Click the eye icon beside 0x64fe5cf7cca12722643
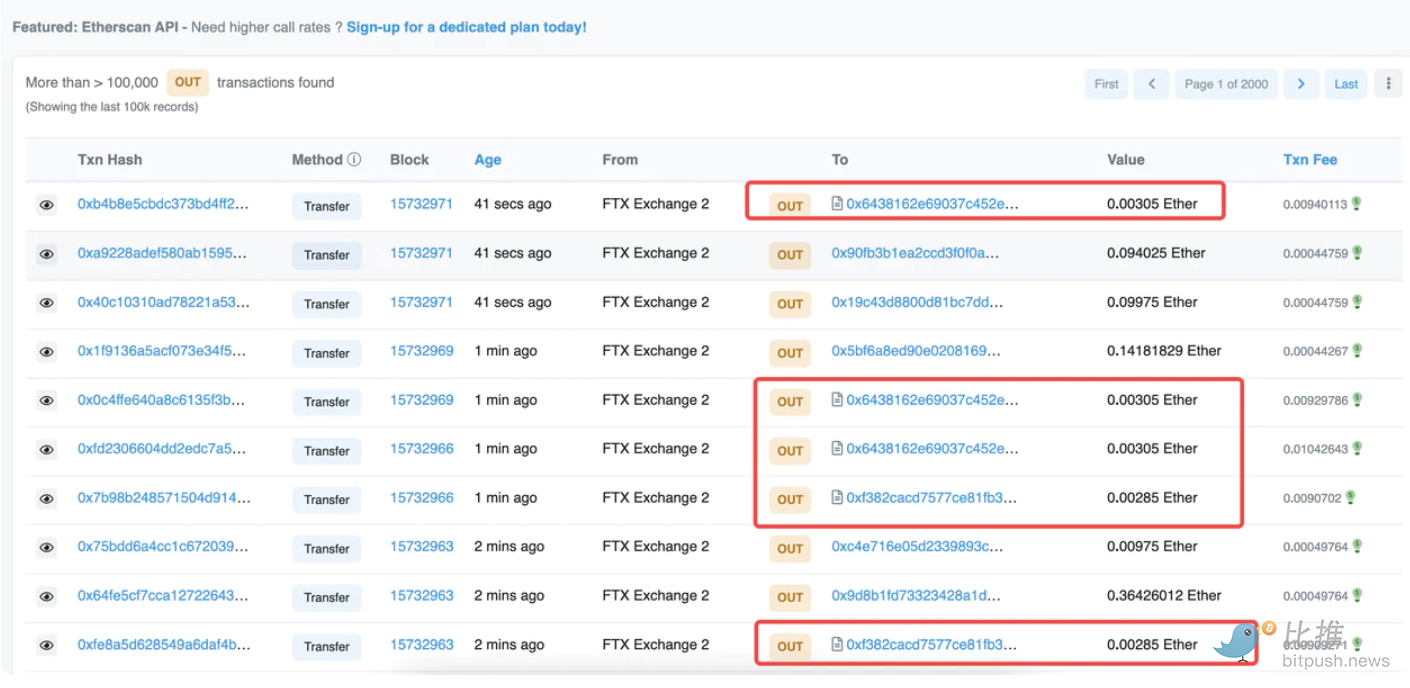 (x=46, y=597)
